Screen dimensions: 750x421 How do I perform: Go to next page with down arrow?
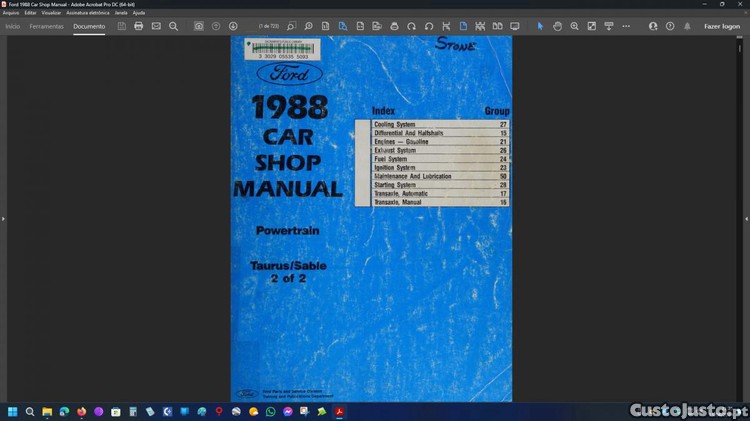pos(233,26)
